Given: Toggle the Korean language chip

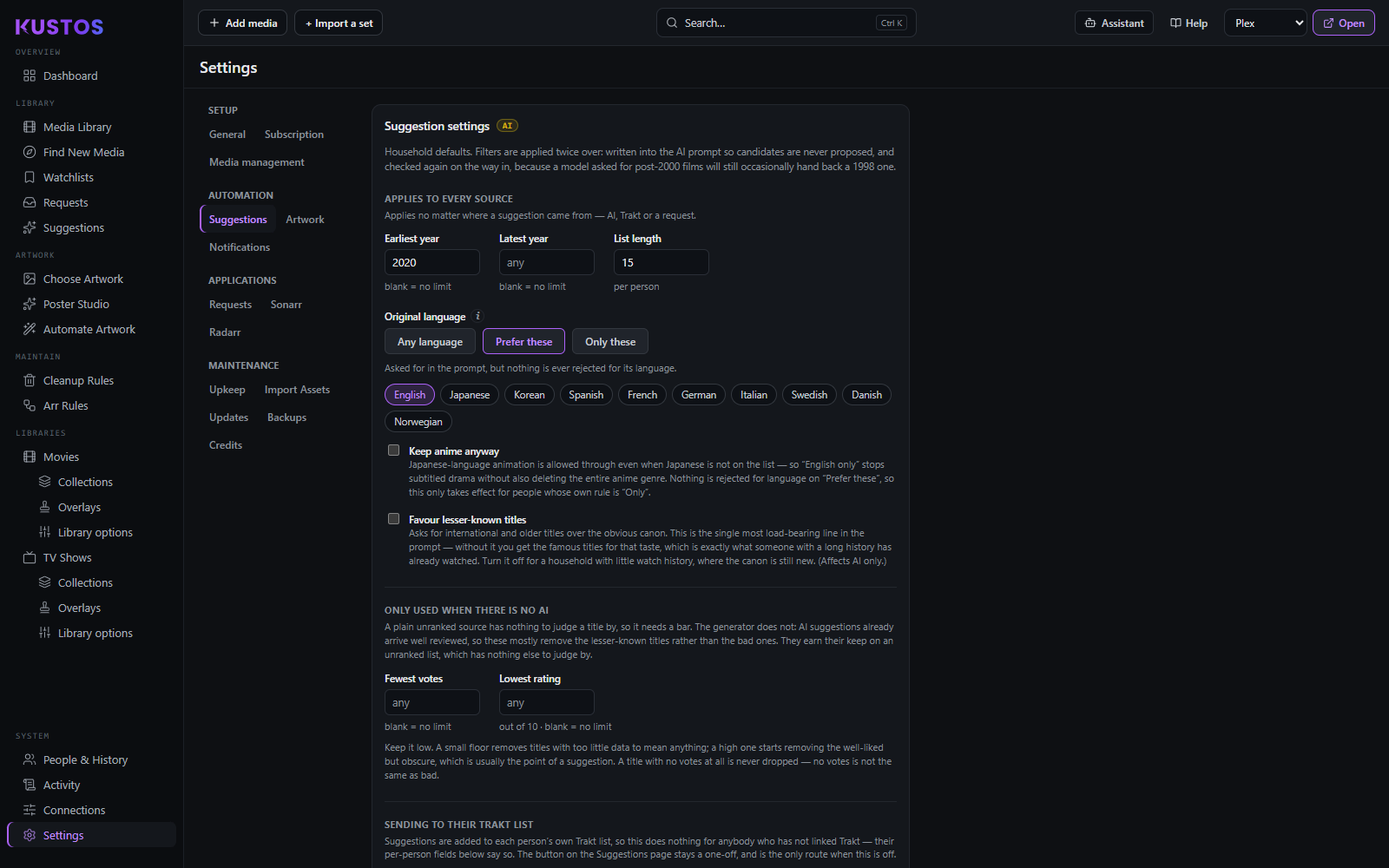Looking at the screenshot, I should pos(530,395).
